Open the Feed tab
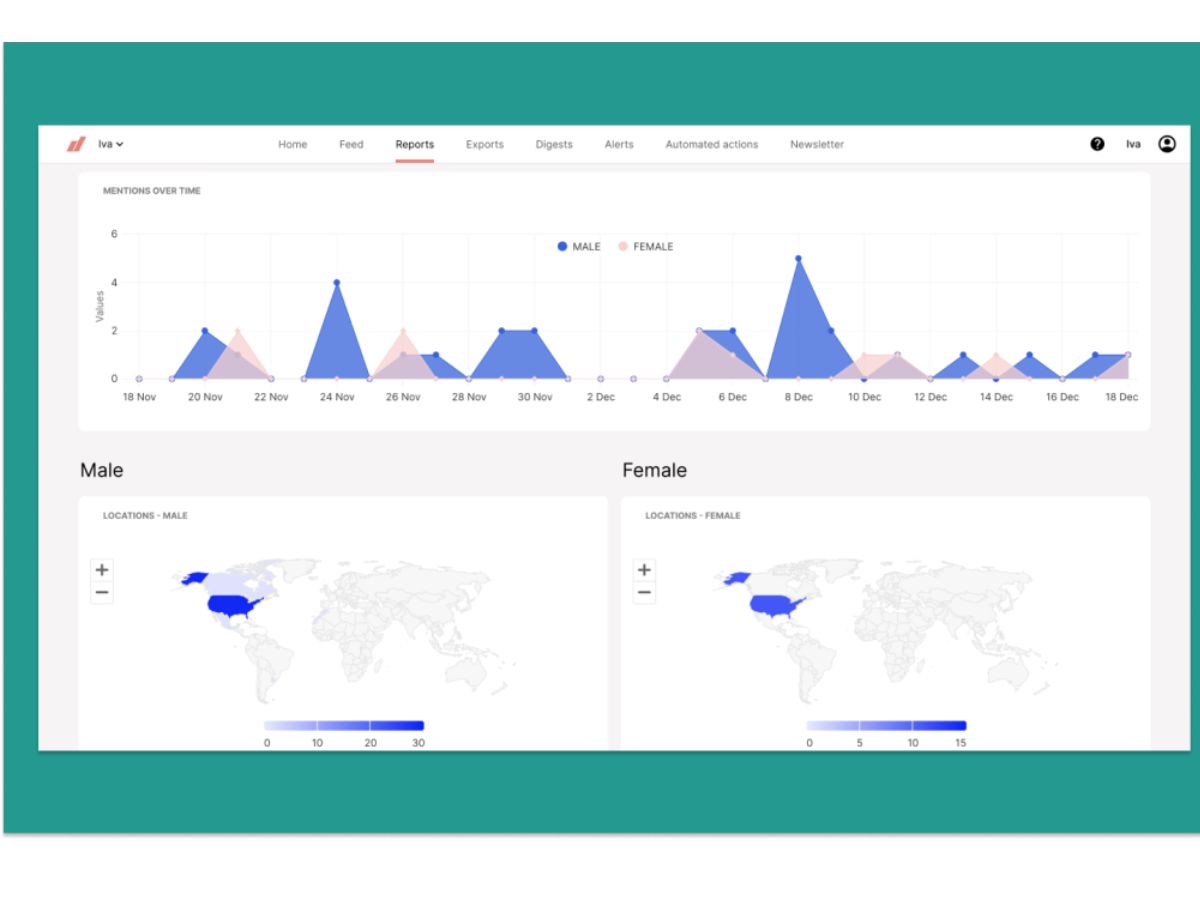Screen dimensions: 1200x900 (x=351, y=144)
